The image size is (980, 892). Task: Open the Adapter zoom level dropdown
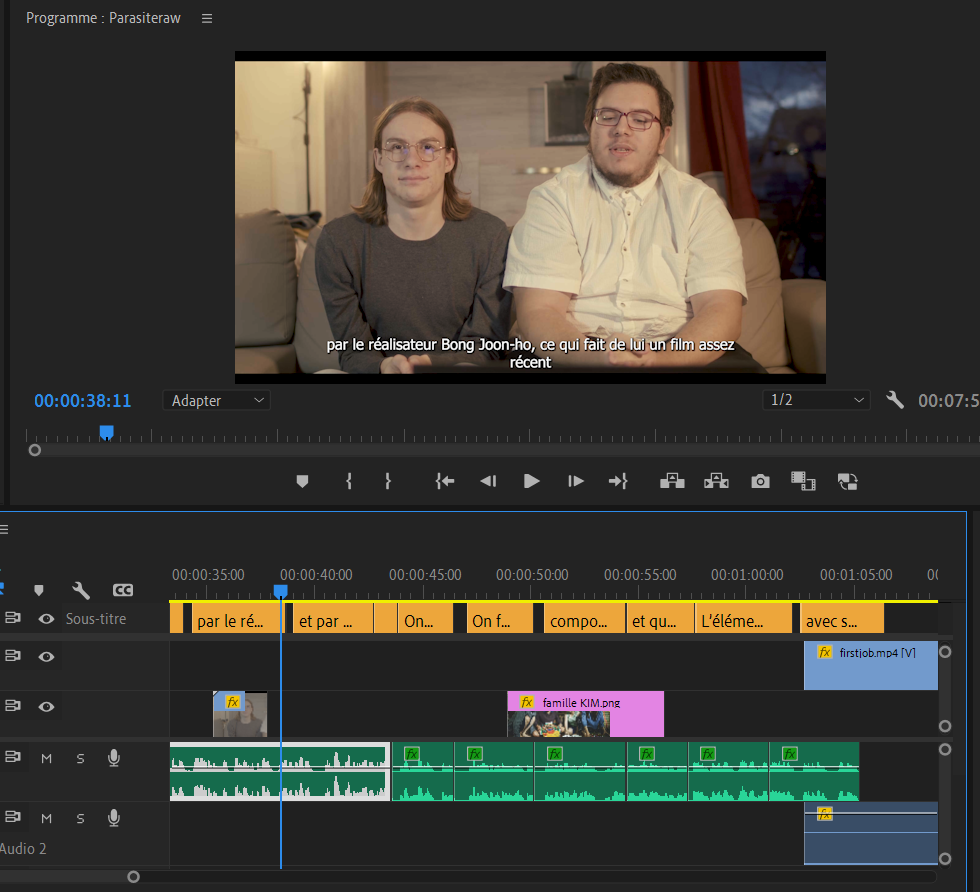click(216, 400)
